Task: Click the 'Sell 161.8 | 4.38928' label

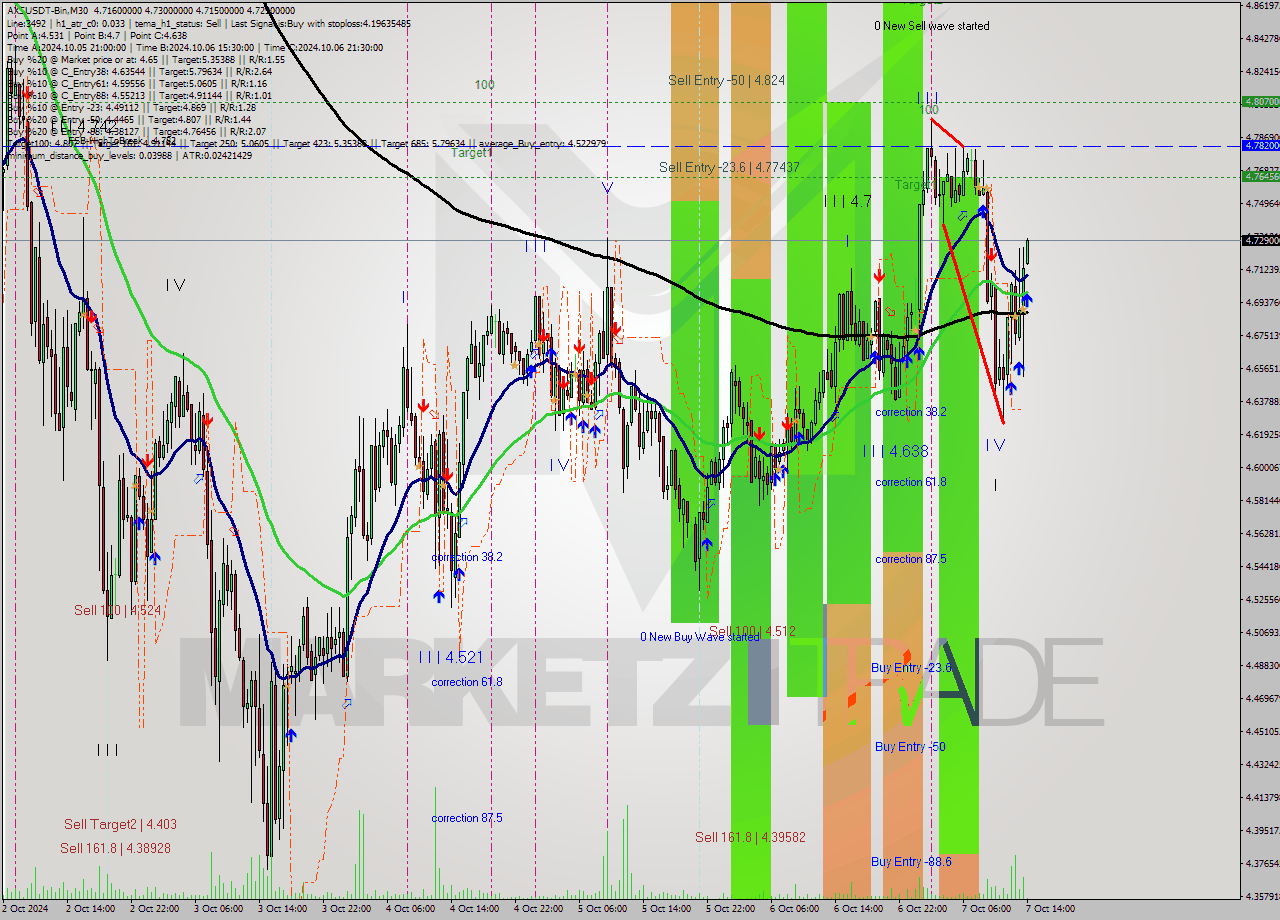Action: [115, 848]
